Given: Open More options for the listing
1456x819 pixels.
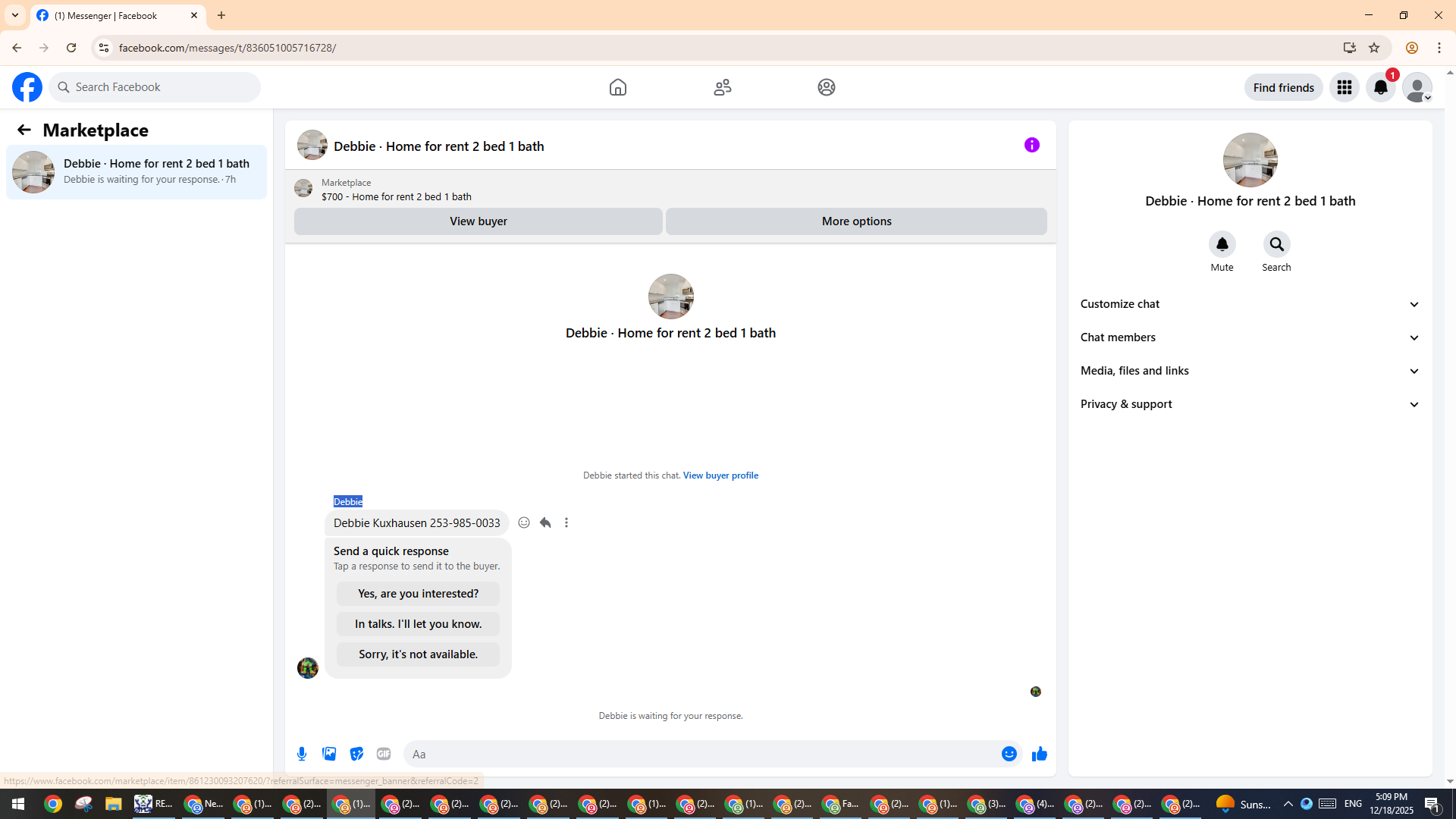Looking at the screenshot, I should tap(856, 221).
